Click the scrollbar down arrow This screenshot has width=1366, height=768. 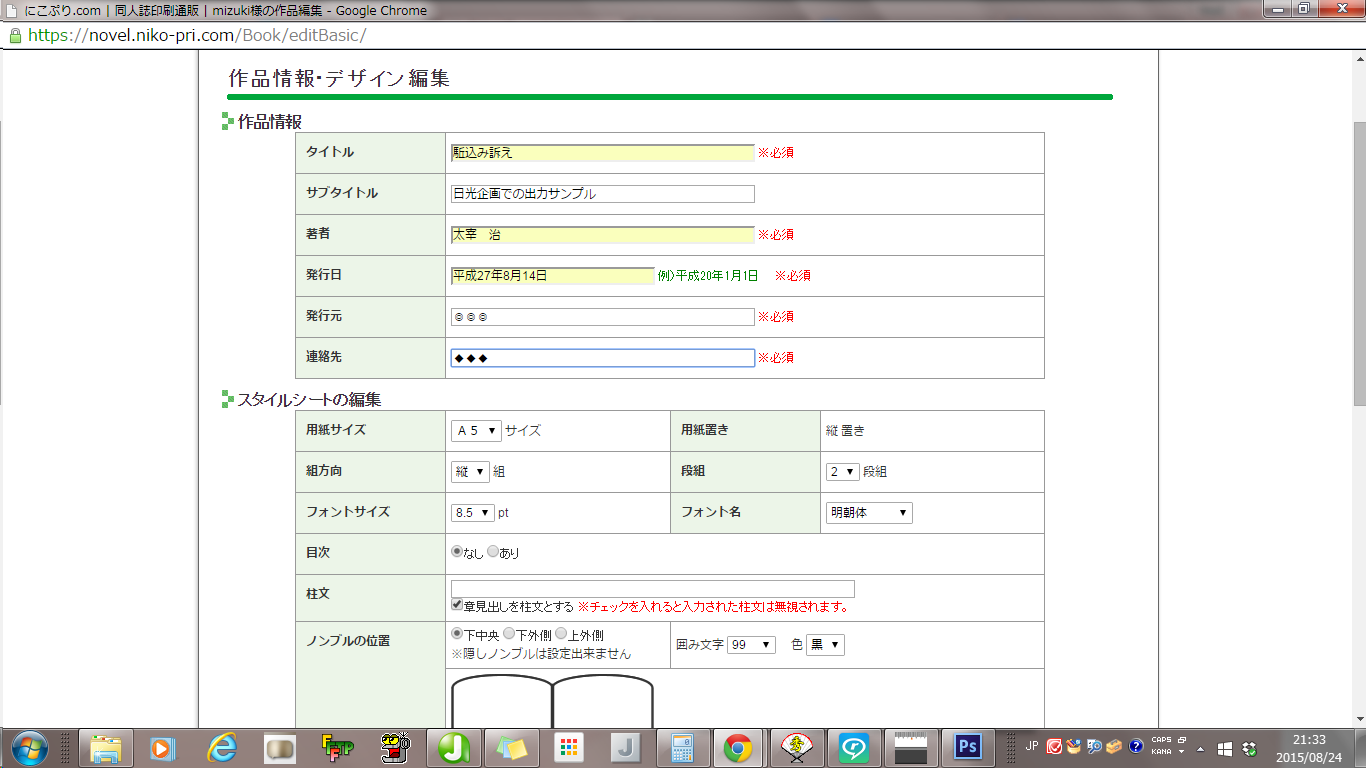[x=1359, y=720]
